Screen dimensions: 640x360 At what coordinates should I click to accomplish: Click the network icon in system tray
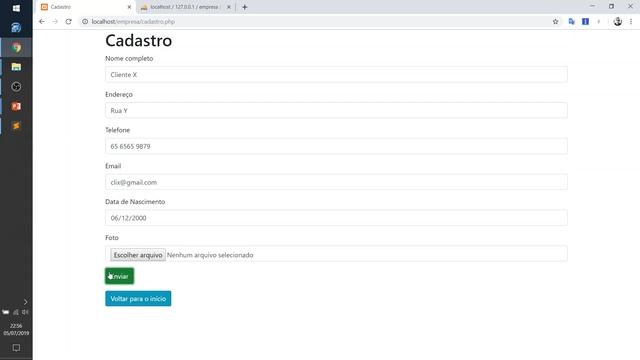tap(16, 312)
